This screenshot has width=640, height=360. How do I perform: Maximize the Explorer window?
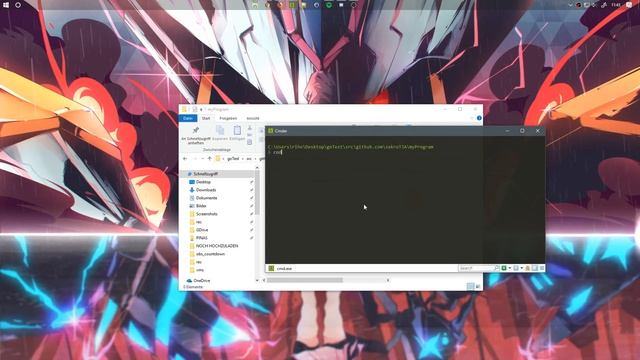pyautogui.click(x=460, y=109)
